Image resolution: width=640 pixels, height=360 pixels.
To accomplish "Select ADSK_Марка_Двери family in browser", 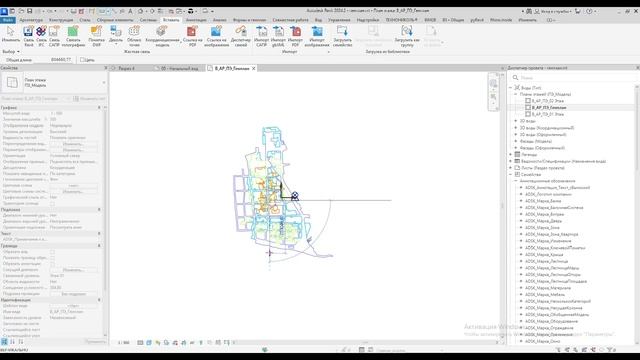I will tap(543, 221).
